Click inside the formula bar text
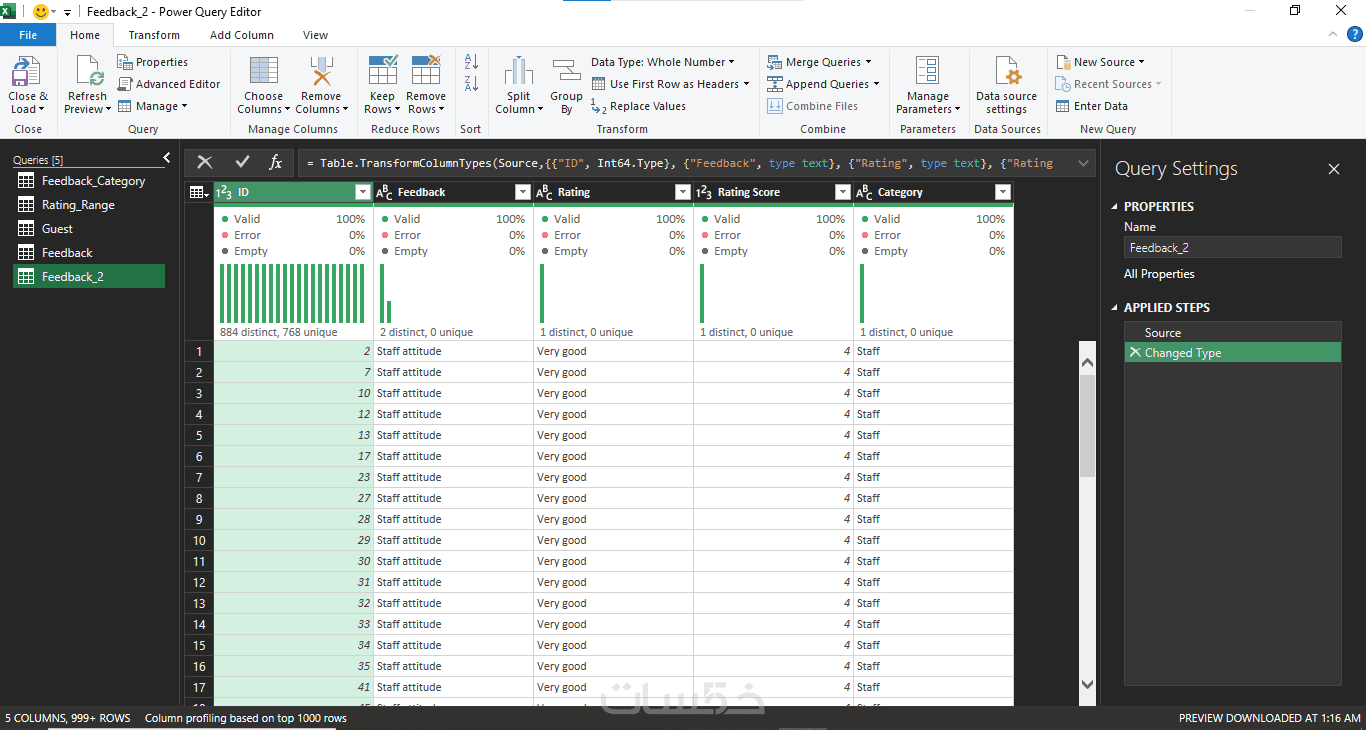Screen dimensions: 1366x730 680,163
